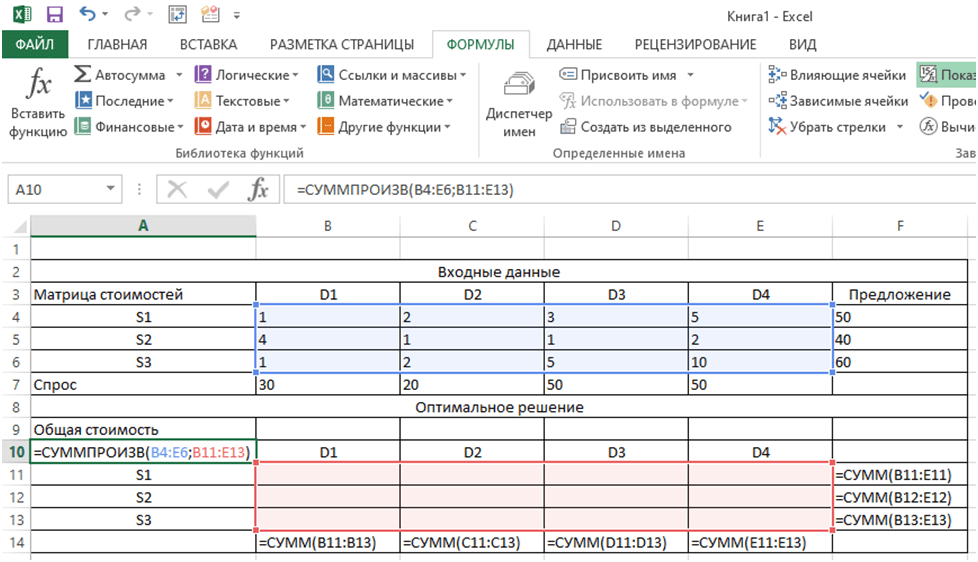The image size is (978, 562).
Task: Click the evaluate formula icon
Action: point(929,127)
